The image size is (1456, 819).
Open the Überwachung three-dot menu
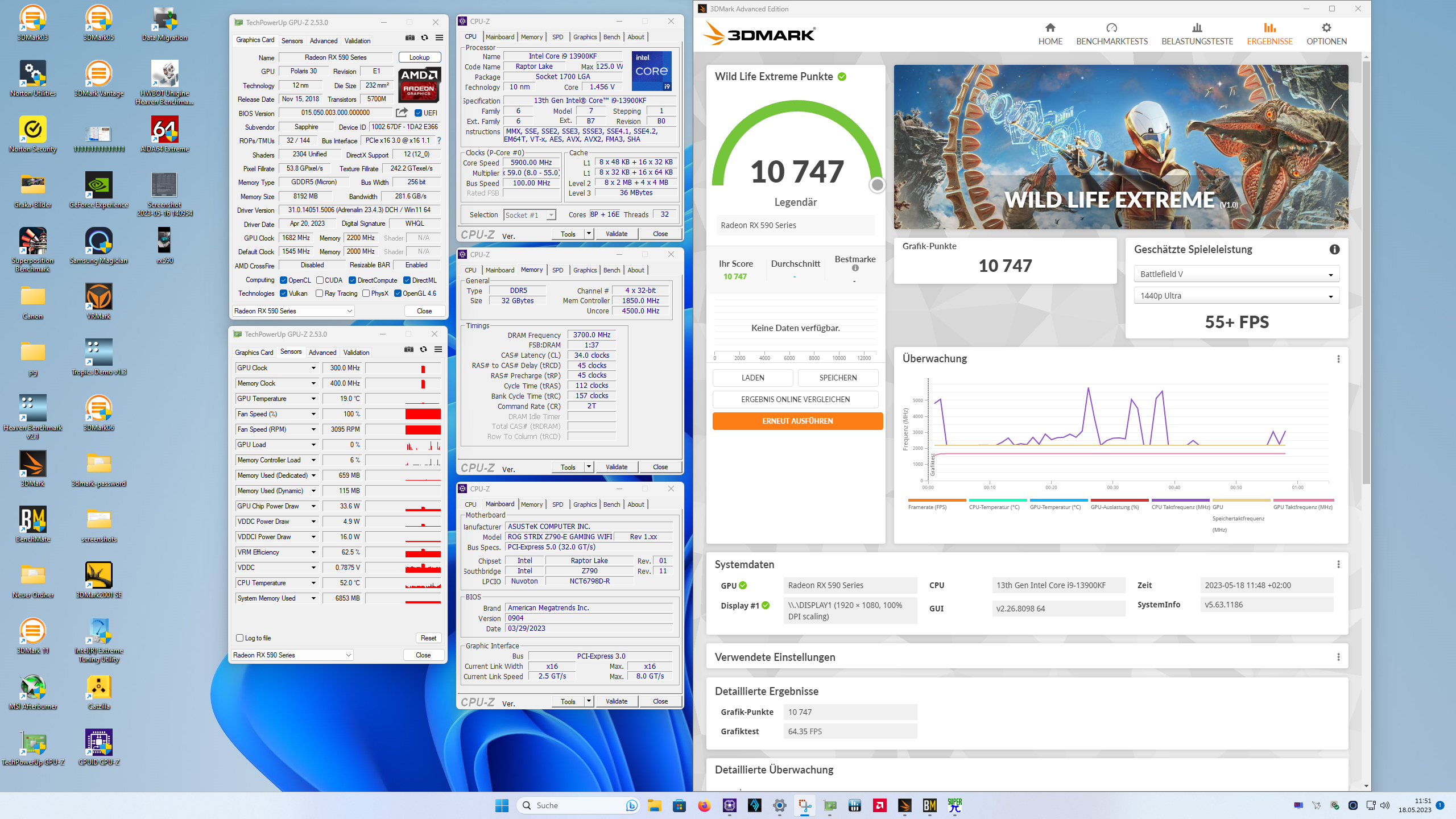point(1338,359)
